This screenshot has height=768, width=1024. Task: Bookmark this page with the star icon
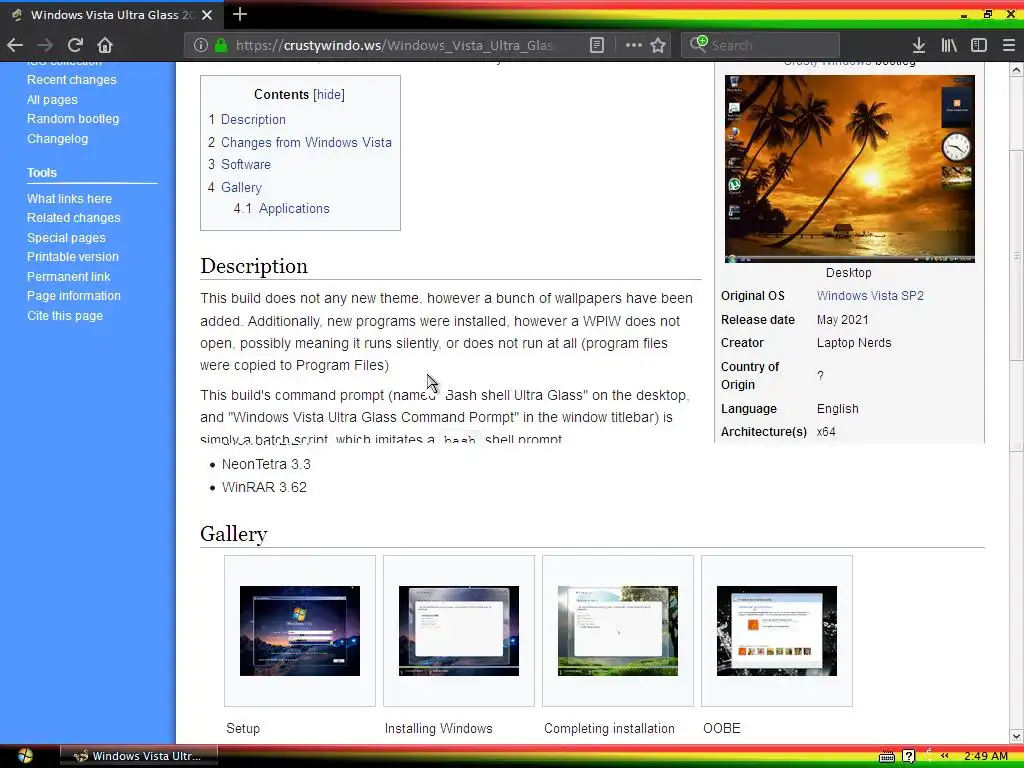658,45
